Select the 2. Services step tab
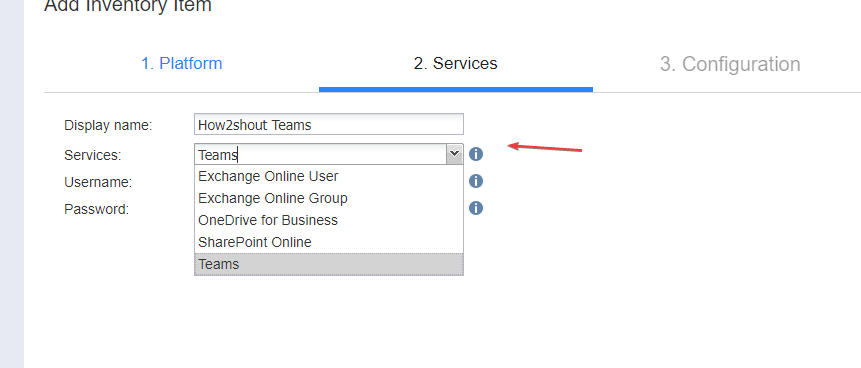This screenshot has height=368, width=861. 456,64
